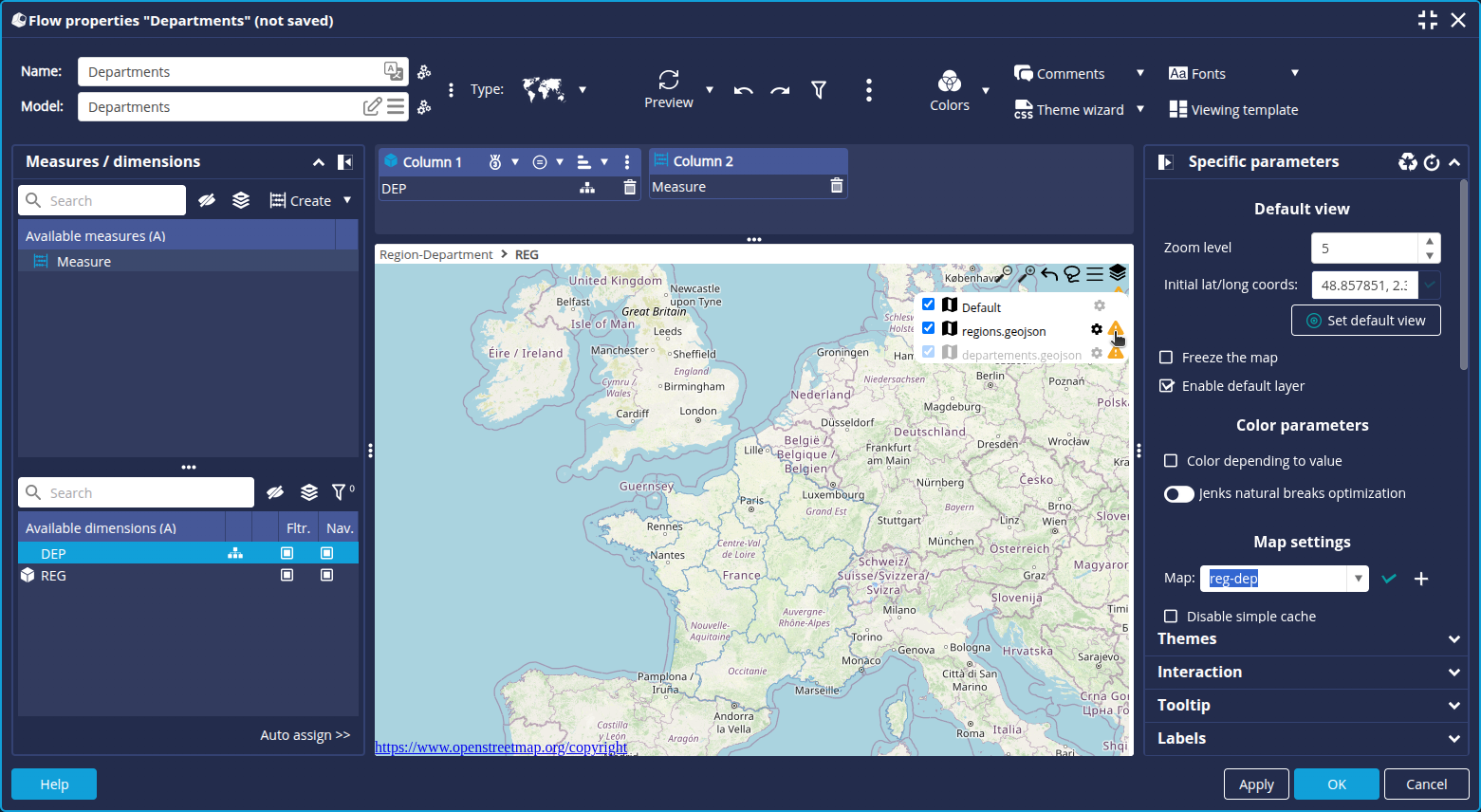1481x812 pixels.
Task: Click the Cancel button
Action: pyautogui.click(x=1426, y=784)
